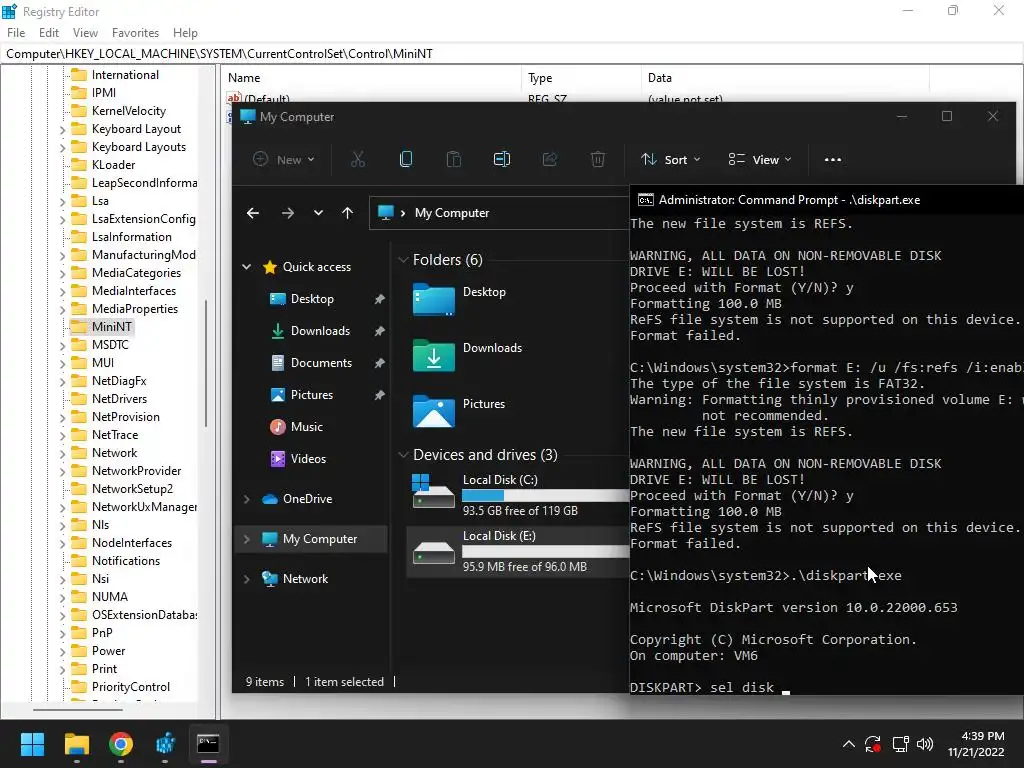Open the Desktop folder tile in Folders section
The height and width of the screenshot is (768, 1024).
click(461, 300)
